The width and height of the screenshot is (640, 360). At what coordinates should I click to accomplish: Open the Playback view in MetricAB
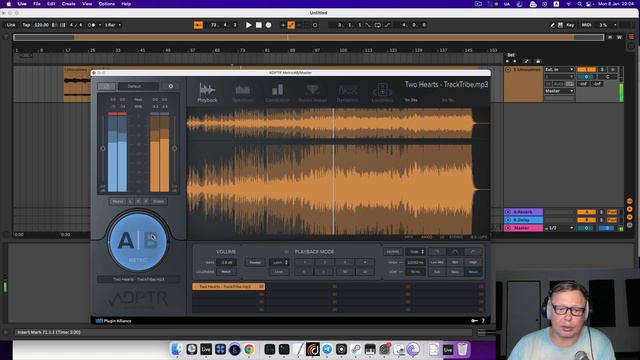207,92
